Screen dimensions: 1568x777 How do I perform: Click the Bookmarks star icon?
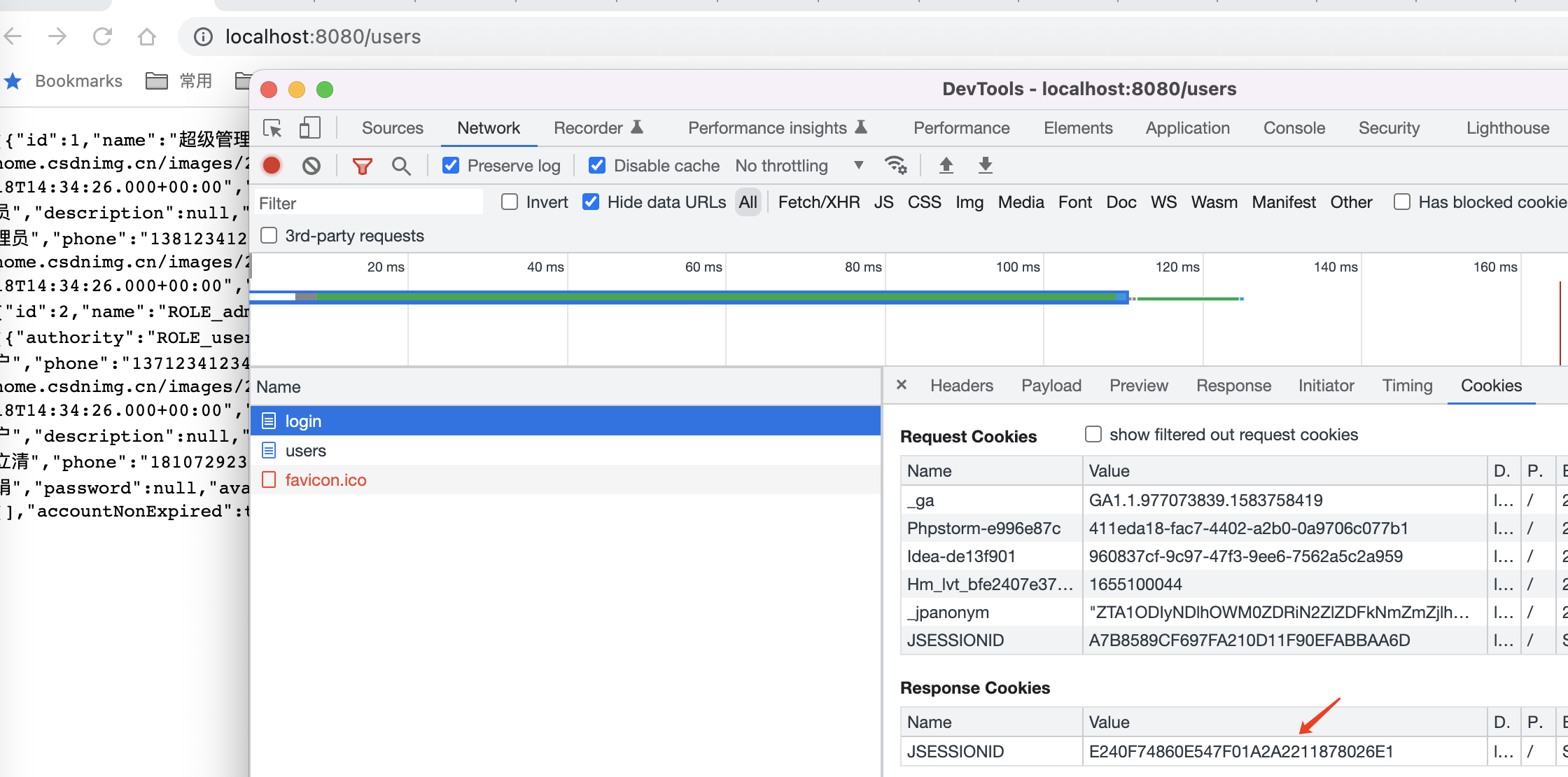pyautogui.click(x=13, y=81)
